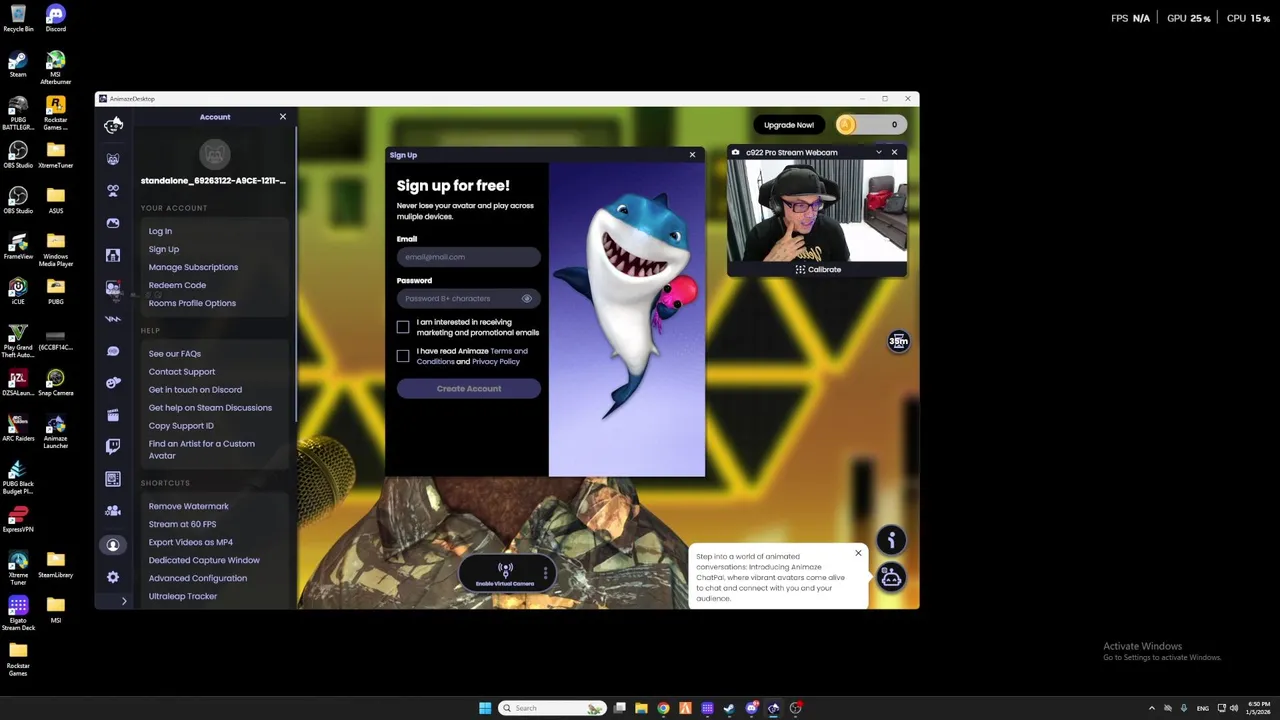Open Dedicated Capture Window shortcut
The width and height of the screenshot is (1280, 720).
tap(204, 560)
